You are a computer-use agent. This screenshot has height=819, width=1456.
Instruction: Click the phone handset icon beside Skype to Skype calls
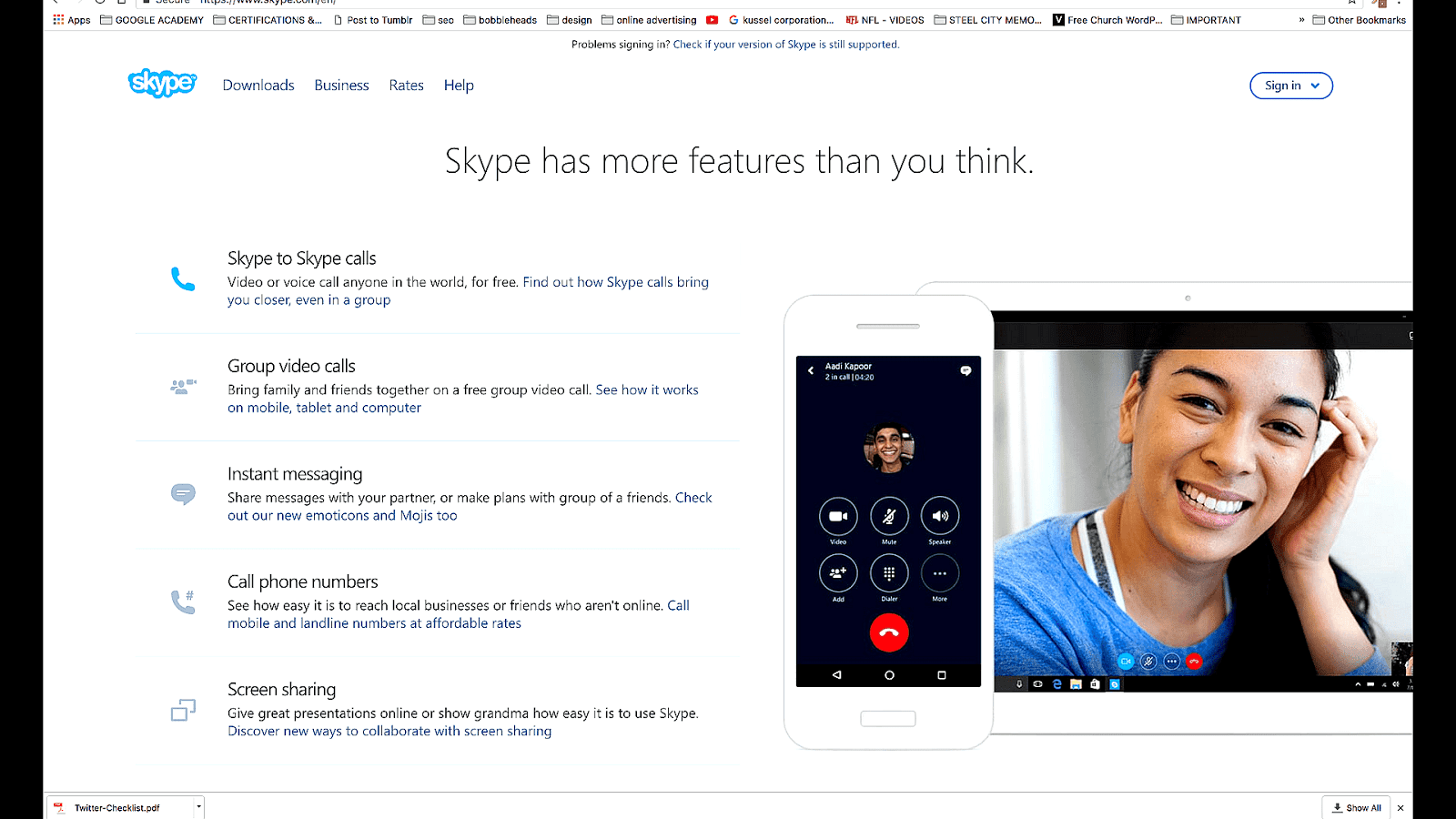tap(183, 278)
